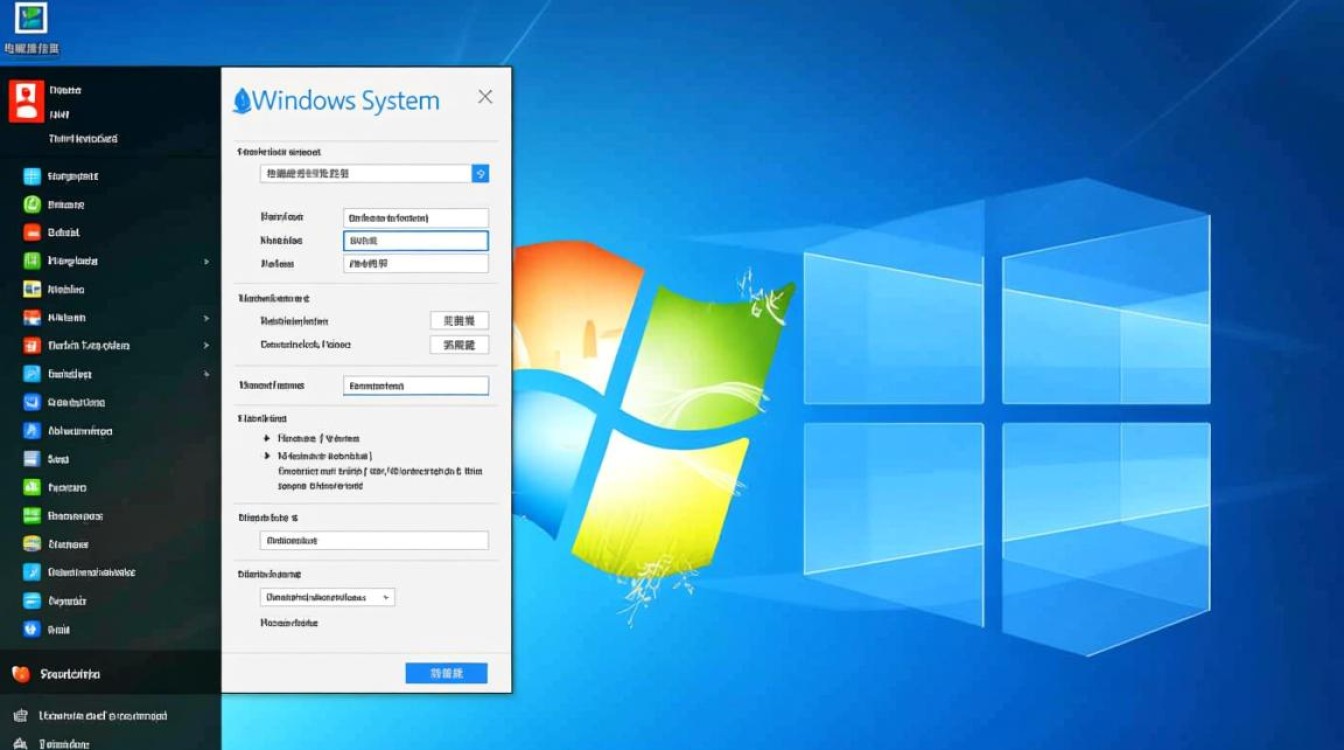The width and height of the screenshot is (1344, 750).
Task: Click the basket icon near Start menu bottom
Action: pos(20,716)
